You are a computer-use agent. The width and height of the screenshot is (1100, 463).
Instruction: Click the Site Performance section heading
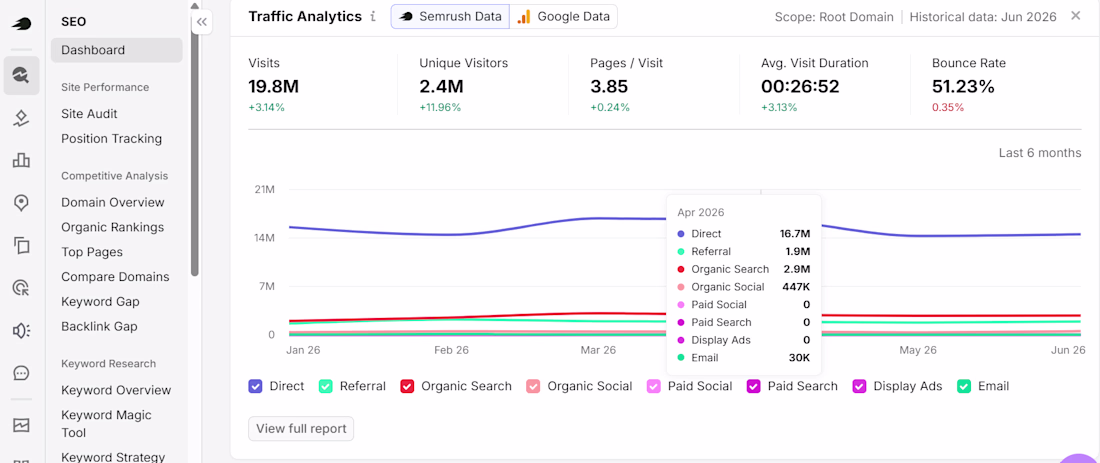[105, 87]
